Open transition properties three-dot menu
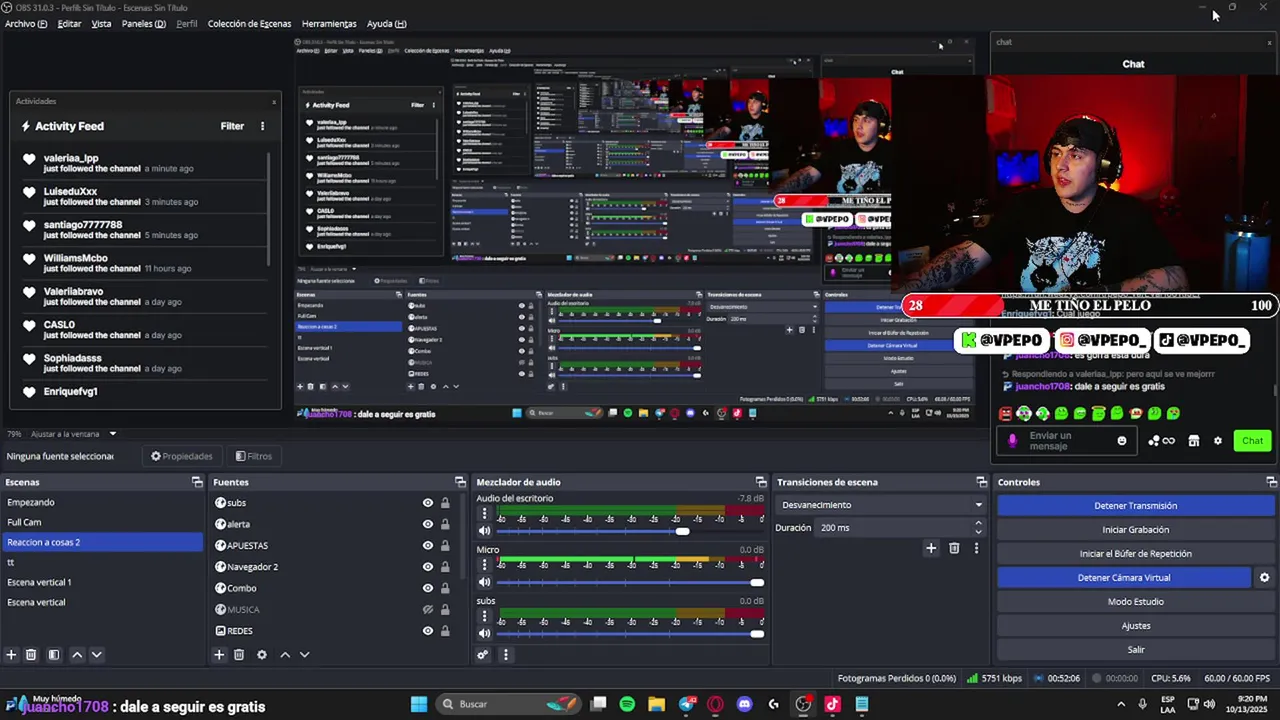This screenshot has width=1280, height=720. [x=976, y=548]
